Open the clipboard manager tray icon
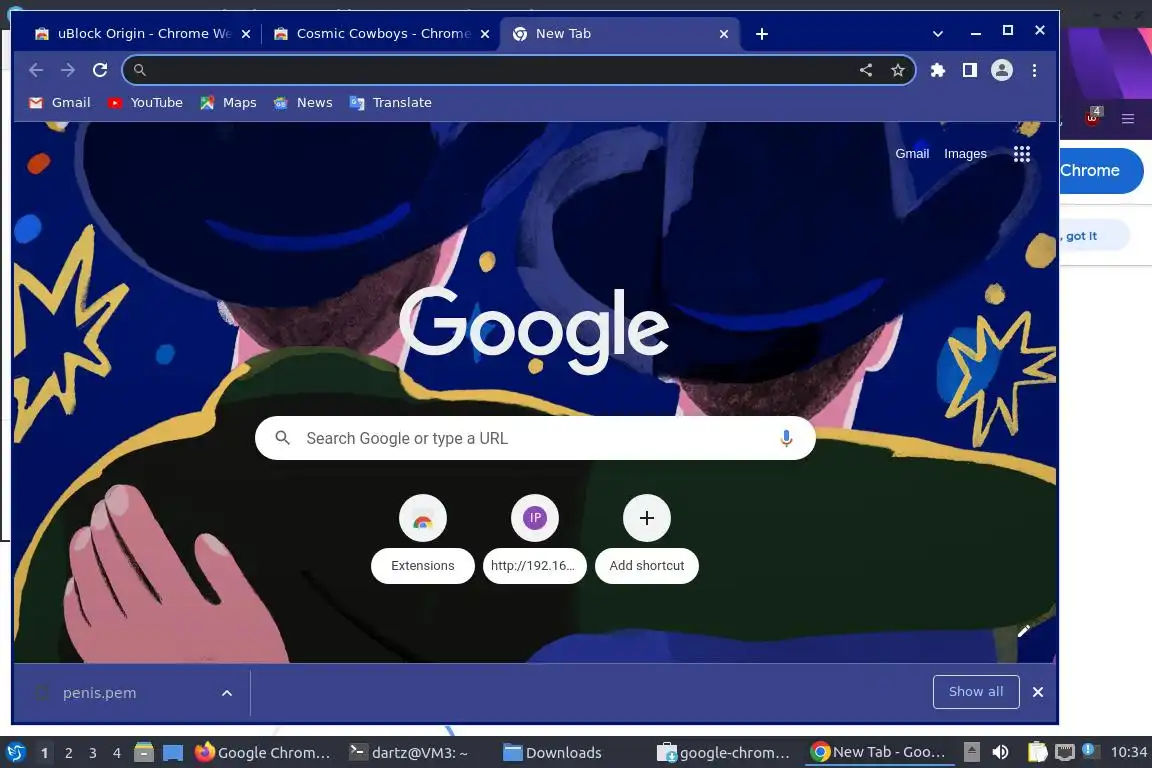The height and width of the screenshot is (768, 1152). (x=1037, y=752)
